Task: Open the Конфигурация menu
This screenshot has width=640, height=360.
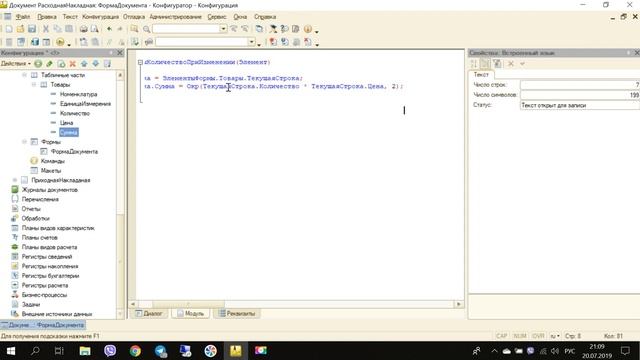Action: [100, 17]
